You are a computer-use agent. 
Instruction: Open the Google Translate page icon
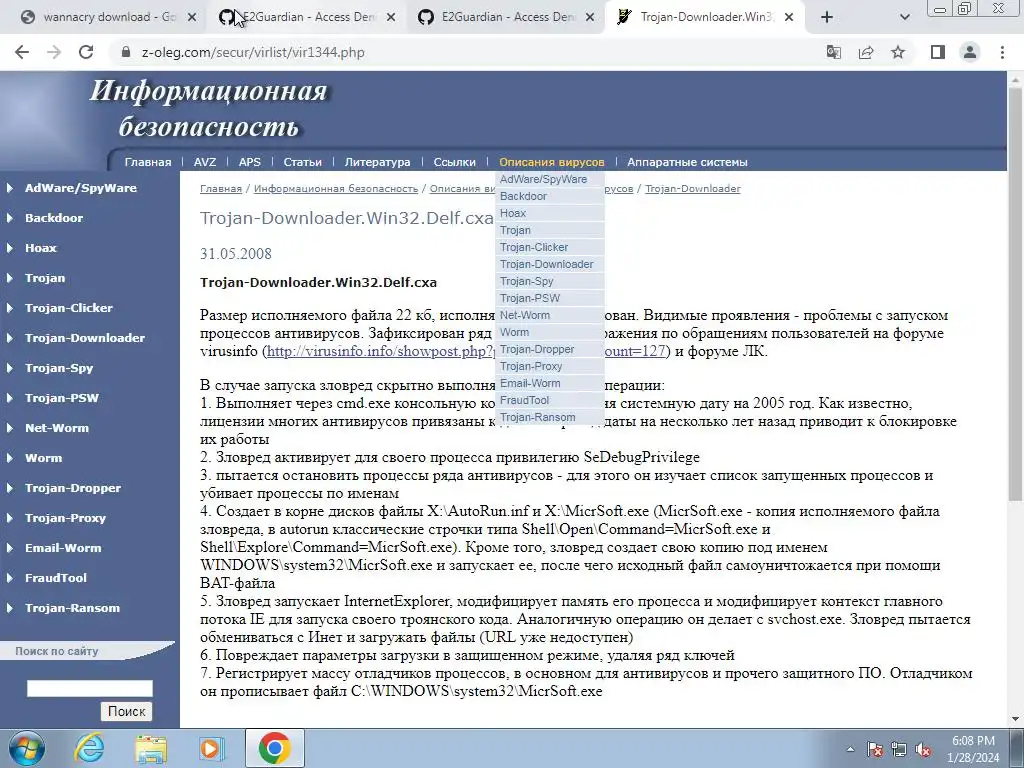[834, 52]
